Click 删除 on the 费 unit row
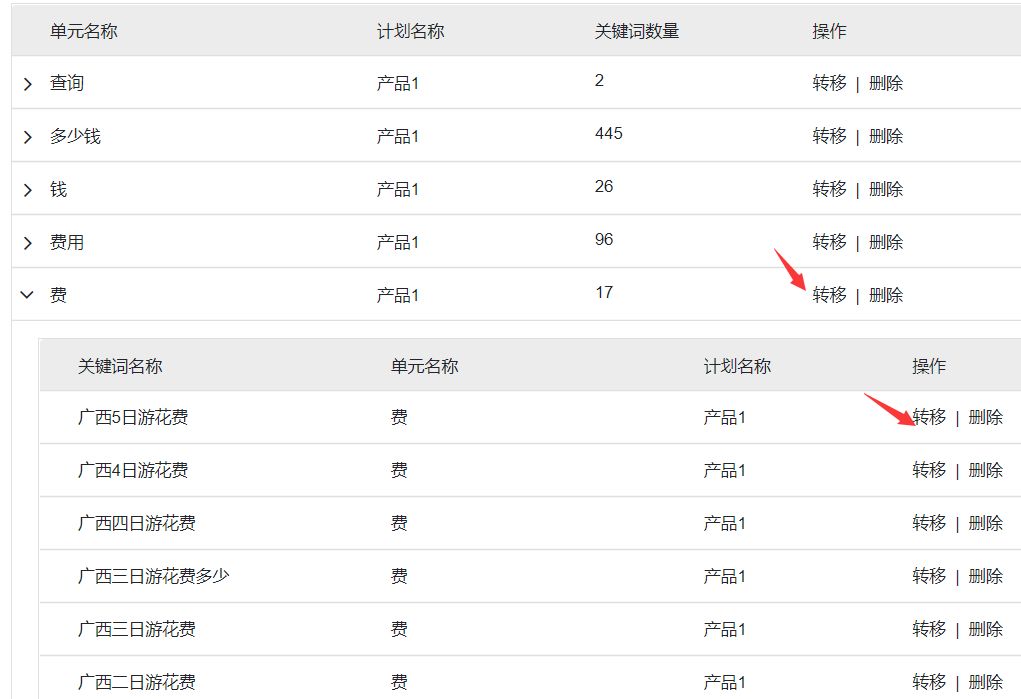The width and height of the screenshot is (1021, 699). pyautogui.click(x=886, y=295)
